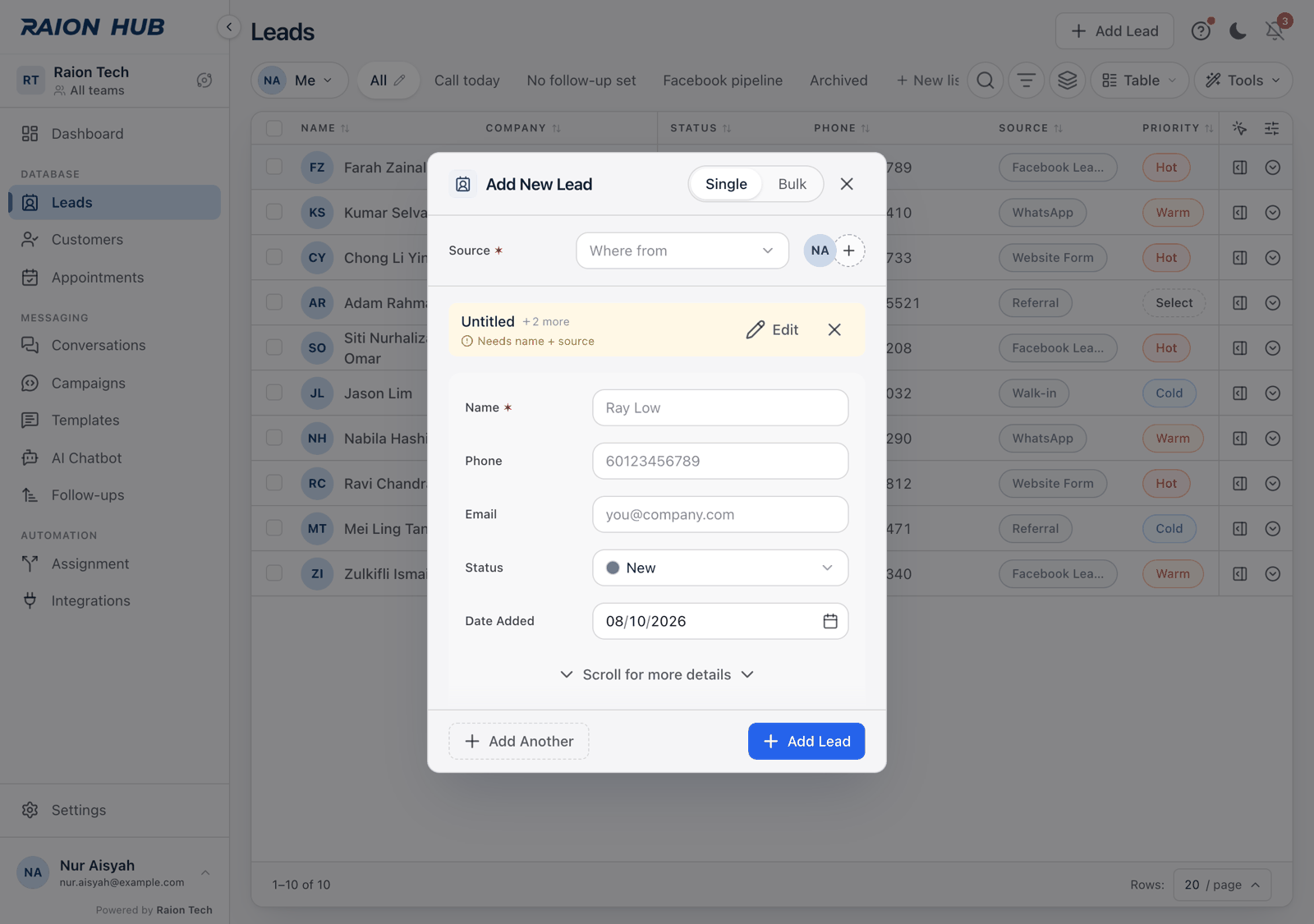Open Conversations in sidebar
1314x924 pixels.
coord(114,346)
